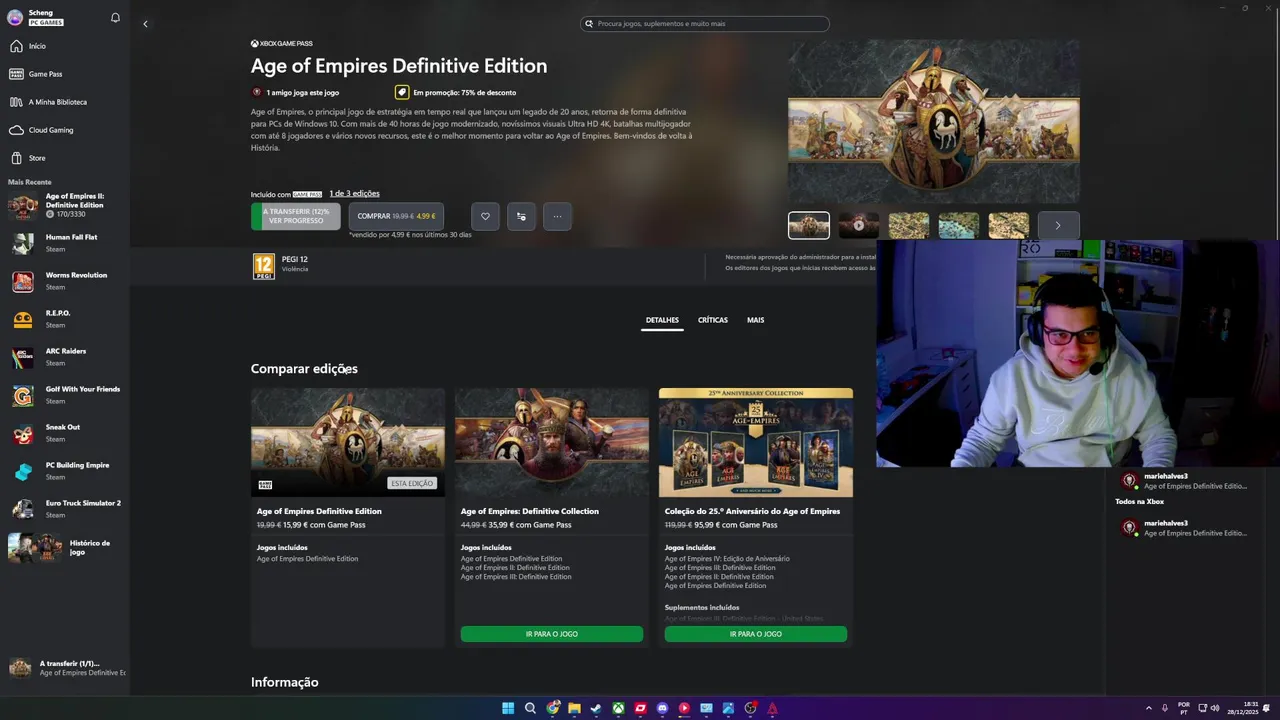Show hidden tray icons chevron

1148,708
